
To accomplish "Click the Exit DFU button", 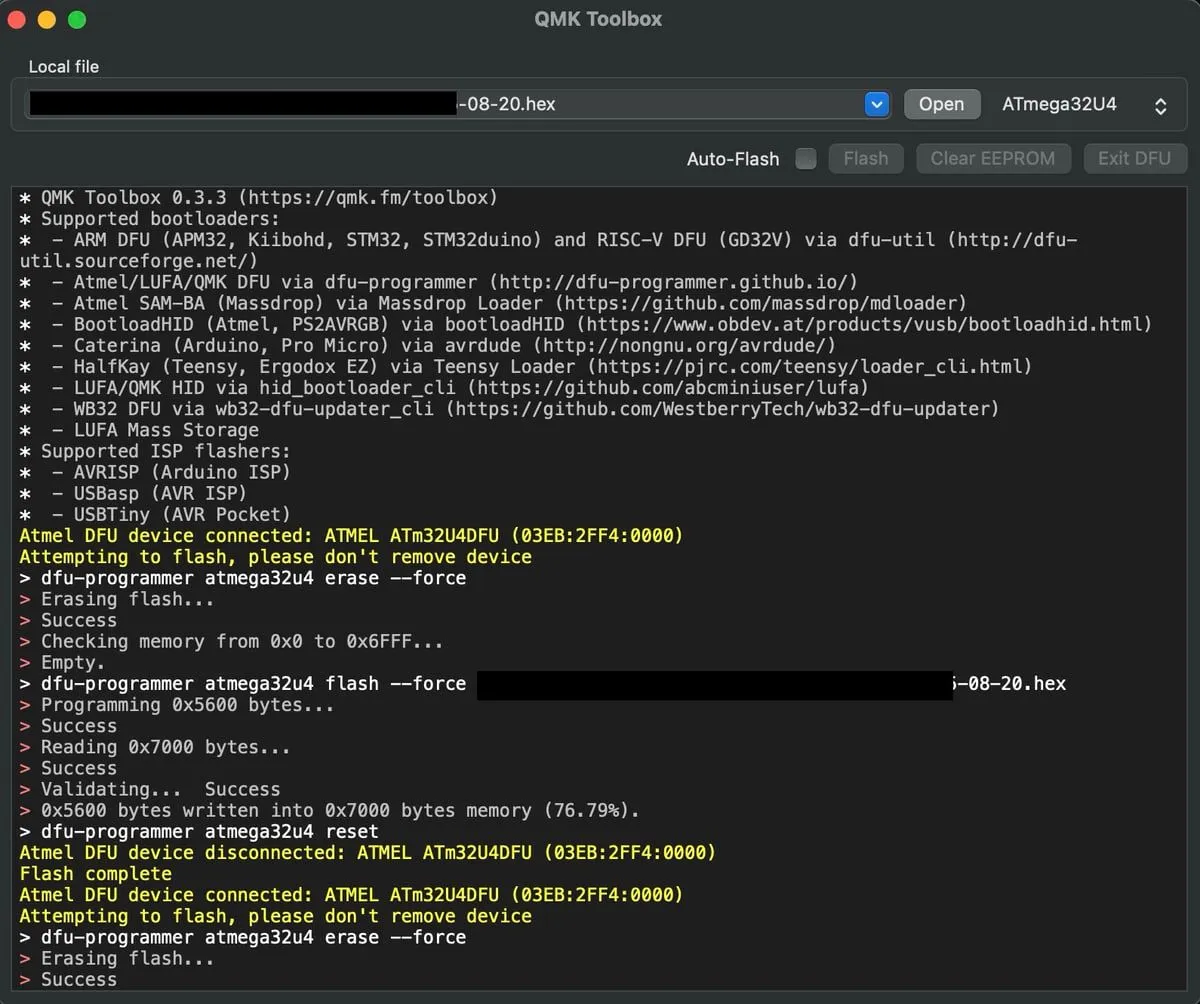I will tap(1135, 158).
